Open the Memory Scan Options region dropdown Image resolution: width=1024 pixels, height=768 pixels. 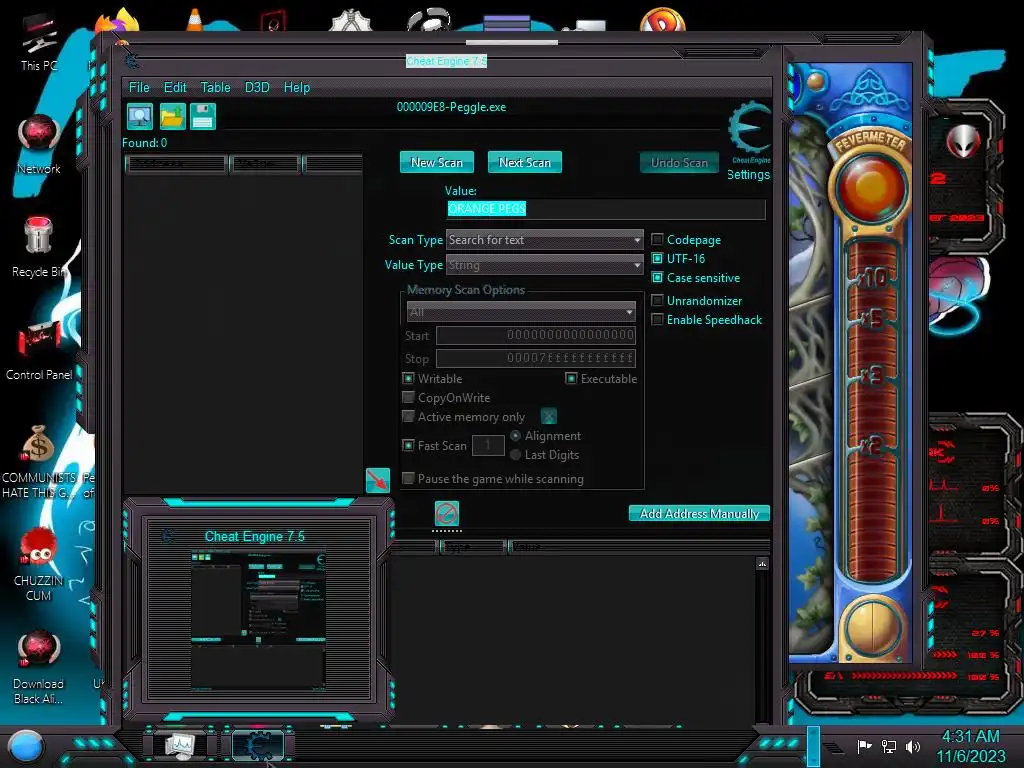click(x=520, y=312)
